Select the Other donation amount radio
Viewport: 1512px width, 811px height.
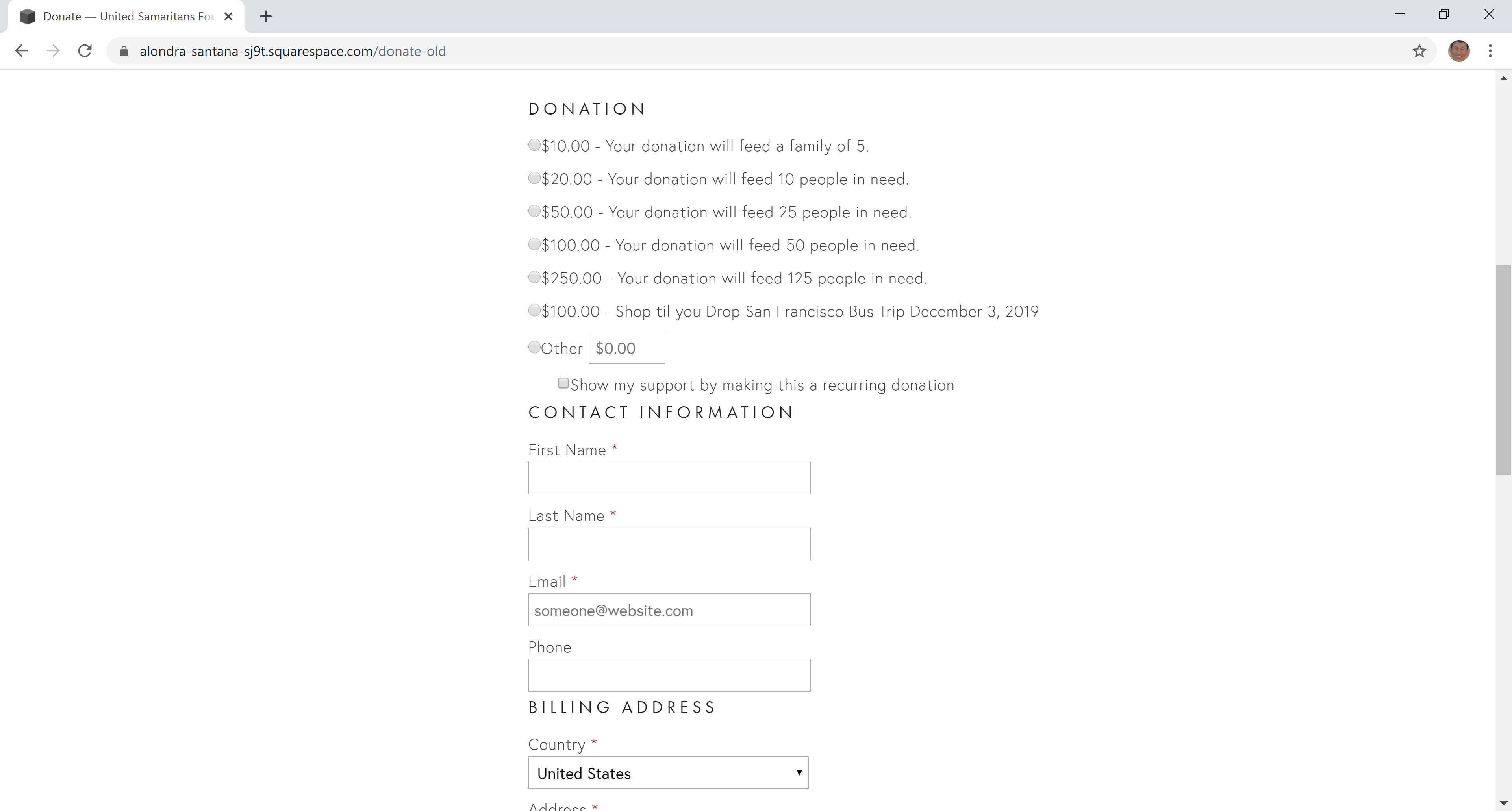click(534, 347)
